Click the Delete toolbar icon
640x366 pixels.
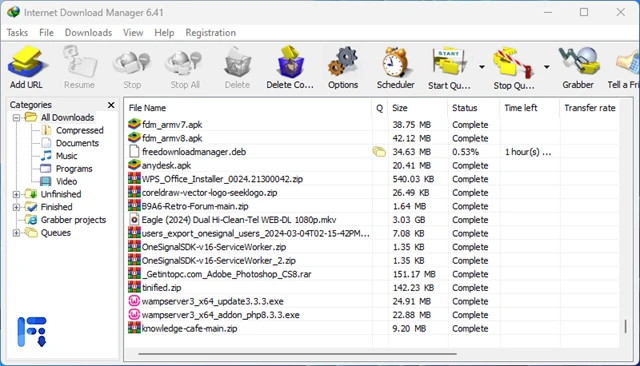pyautogui.click(x=237, y=62)
